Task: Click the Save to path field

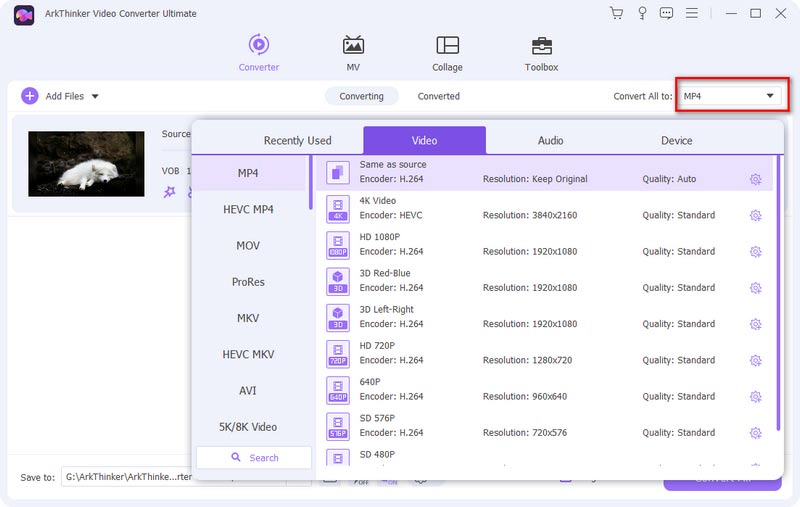Action: pyautogui.click(x=173, y=476)
